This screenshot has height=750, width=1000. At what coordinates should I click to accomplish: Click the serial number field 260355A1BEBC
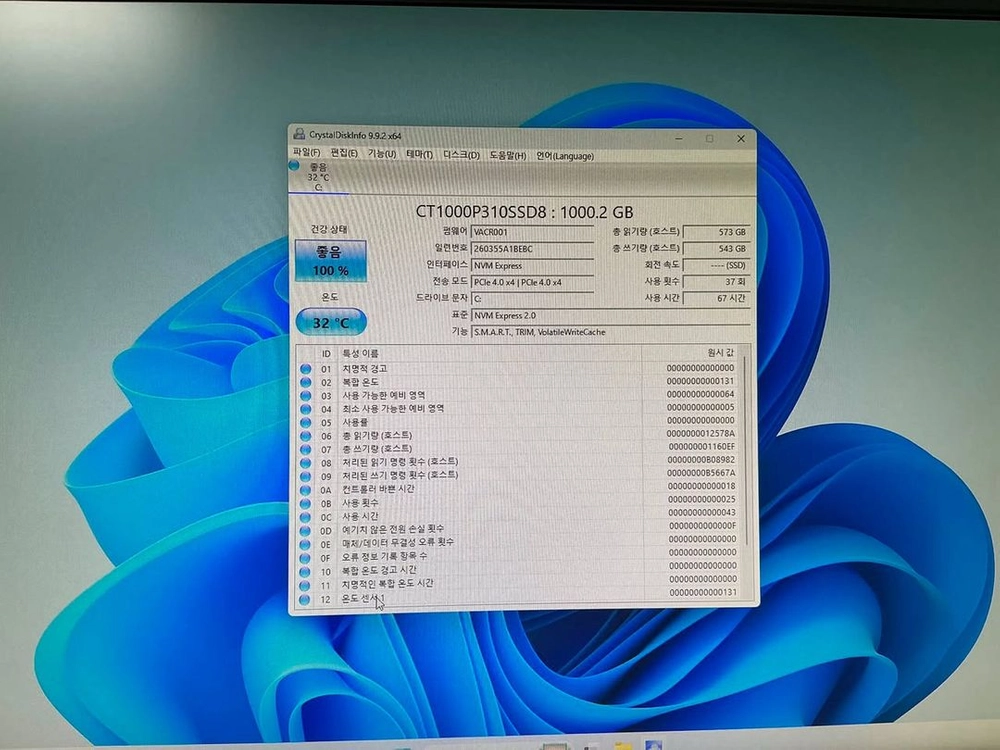coord(533,249)
